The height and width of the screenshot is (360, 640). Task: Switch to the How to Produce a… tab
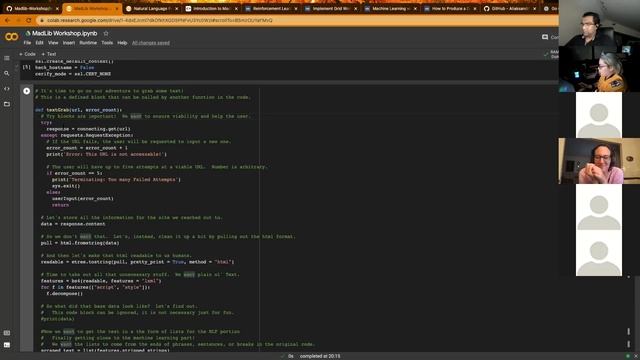coord(450,9)
